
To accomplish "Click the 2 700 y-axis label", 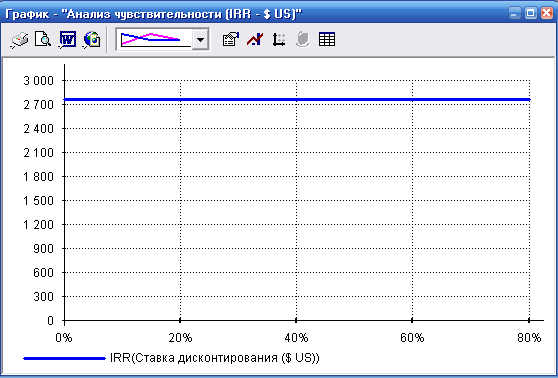I will [38, 105].
